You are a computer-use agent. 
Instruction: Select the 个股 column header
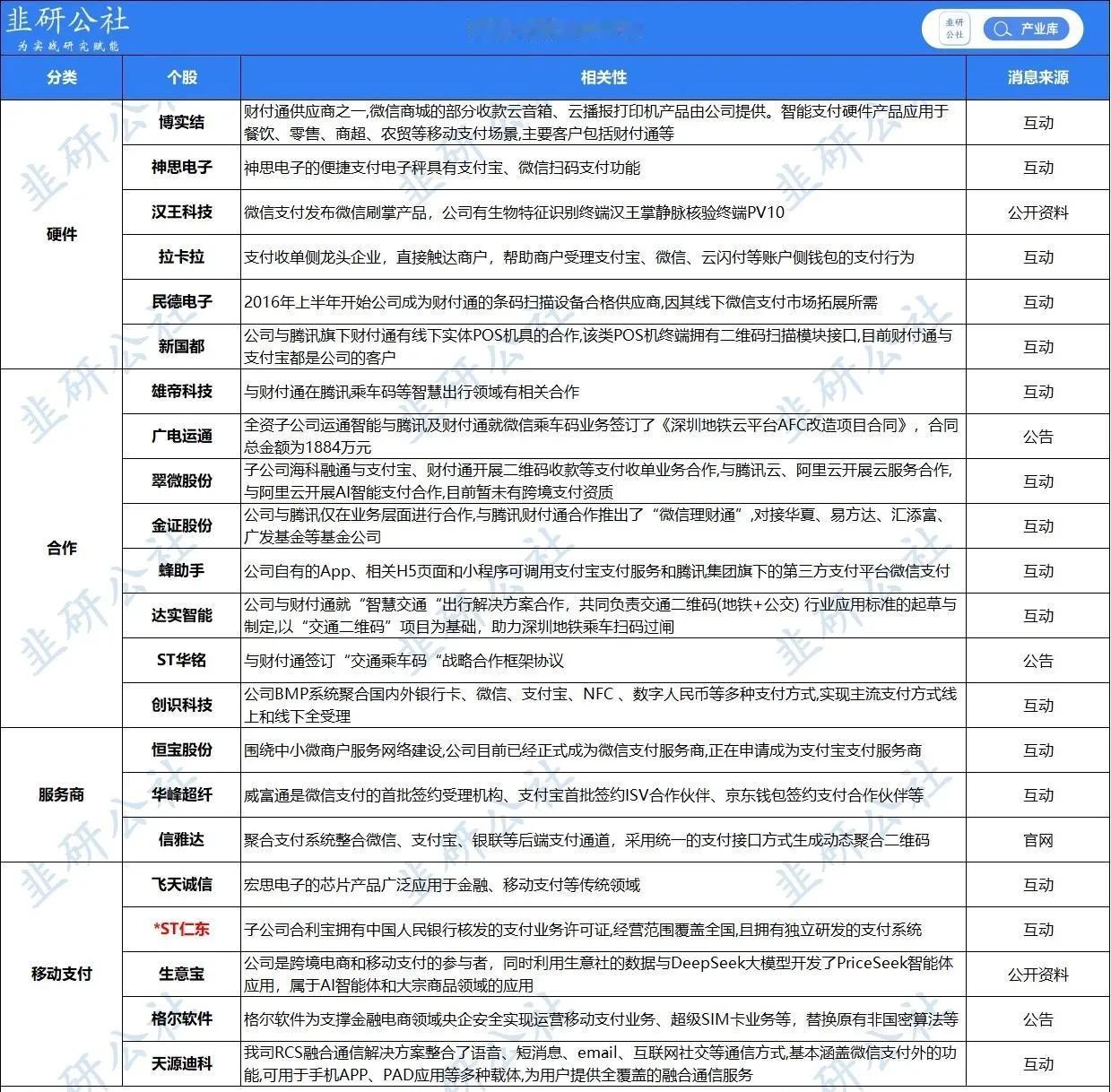coord(181,77)
